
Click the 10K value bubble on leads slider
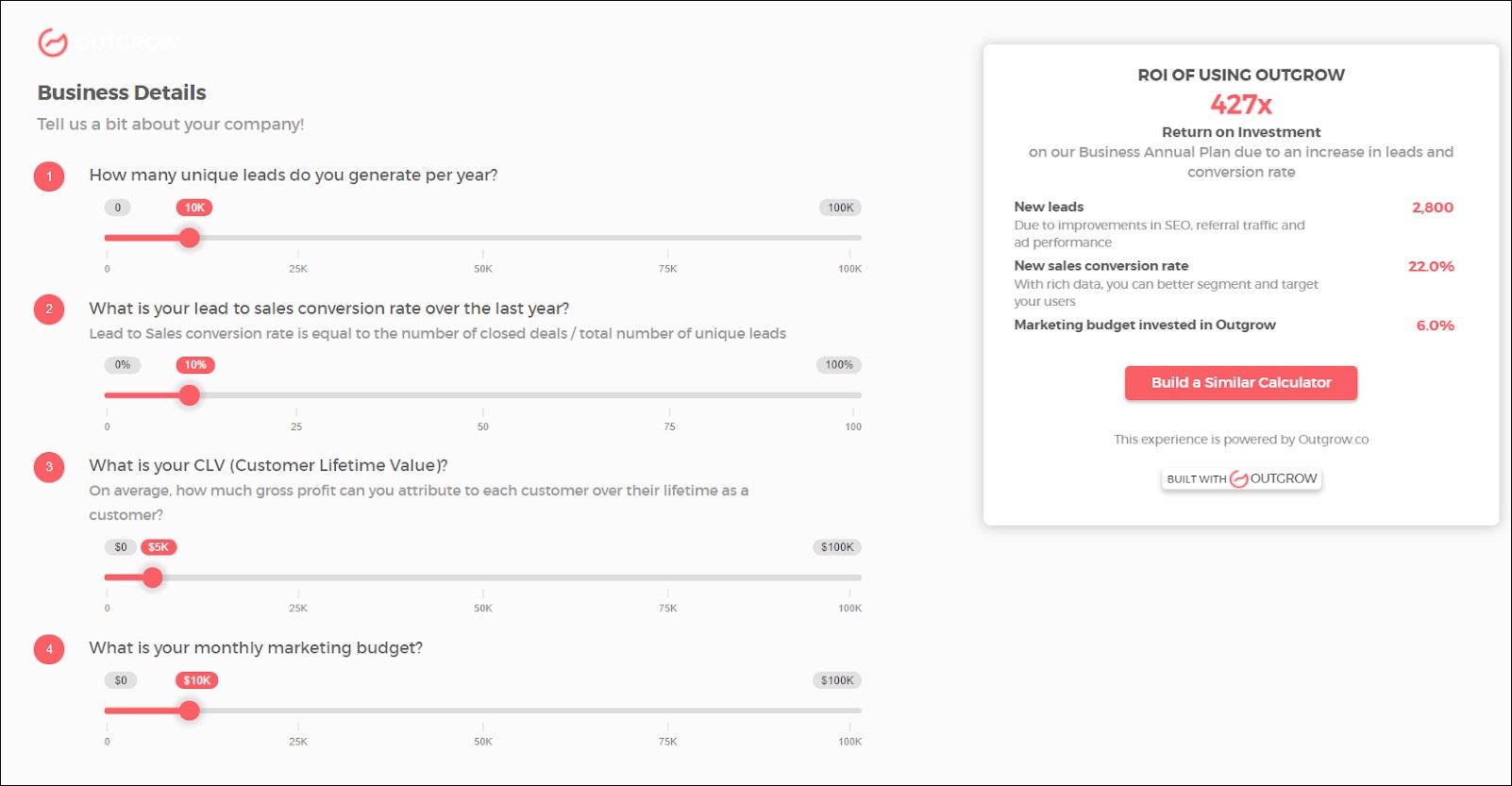(194, 208)
